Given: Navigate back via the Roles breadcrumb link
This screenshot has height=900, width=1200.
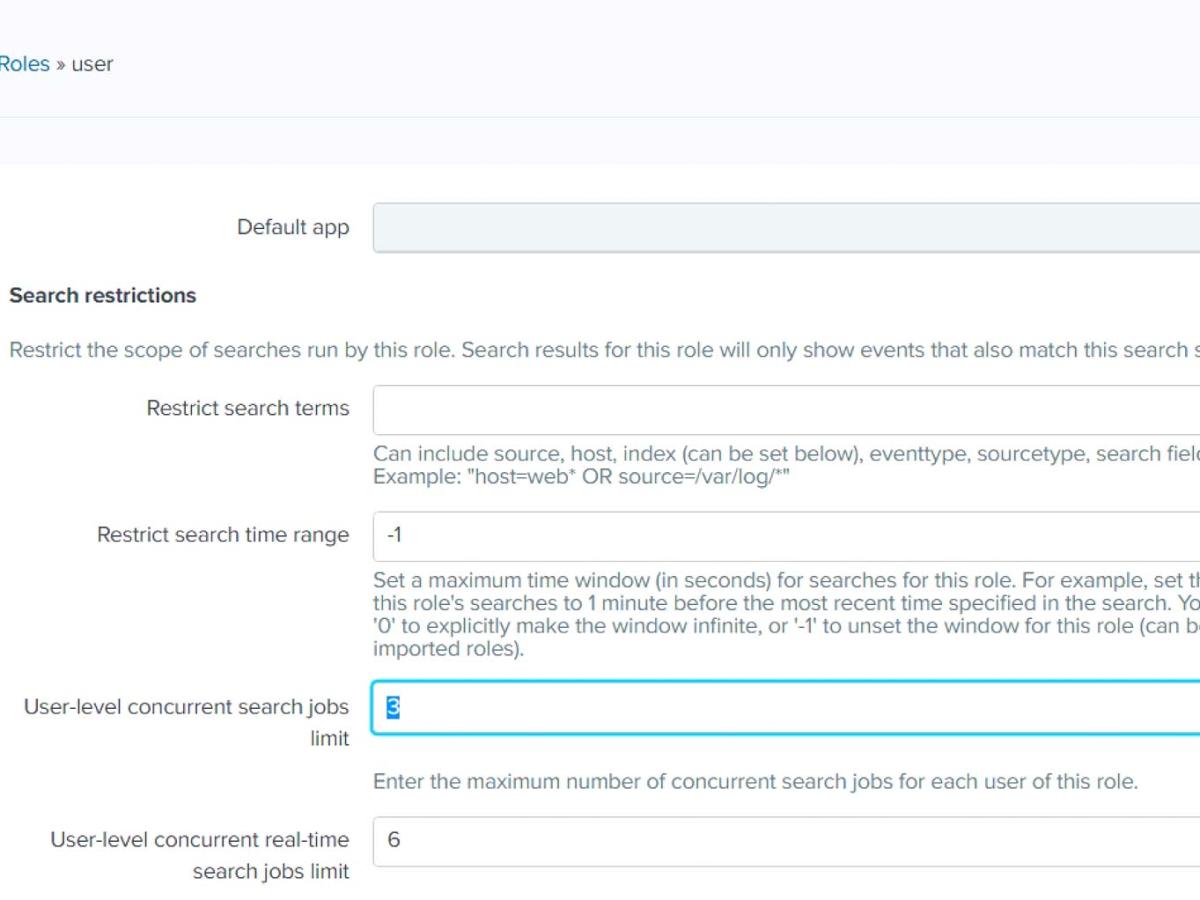Looking at the screenshot, I should (25, 63).
